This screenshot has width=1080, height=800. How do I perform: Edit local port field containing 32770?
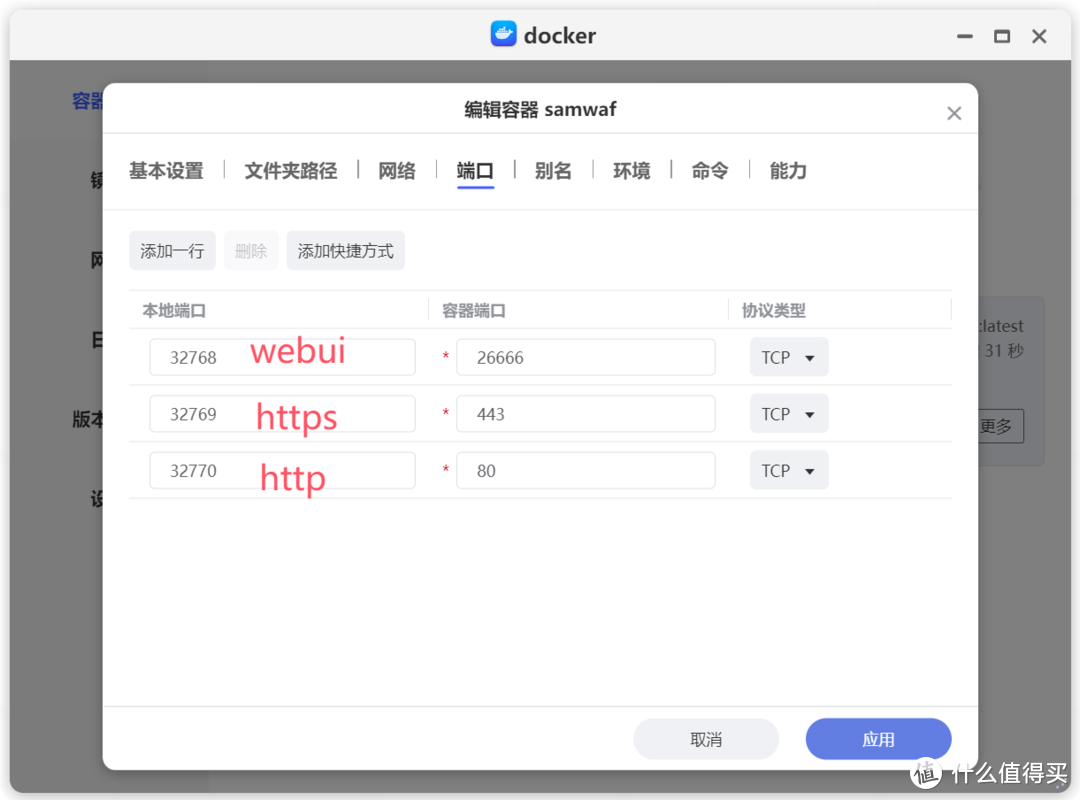click(x=282, y=470)
